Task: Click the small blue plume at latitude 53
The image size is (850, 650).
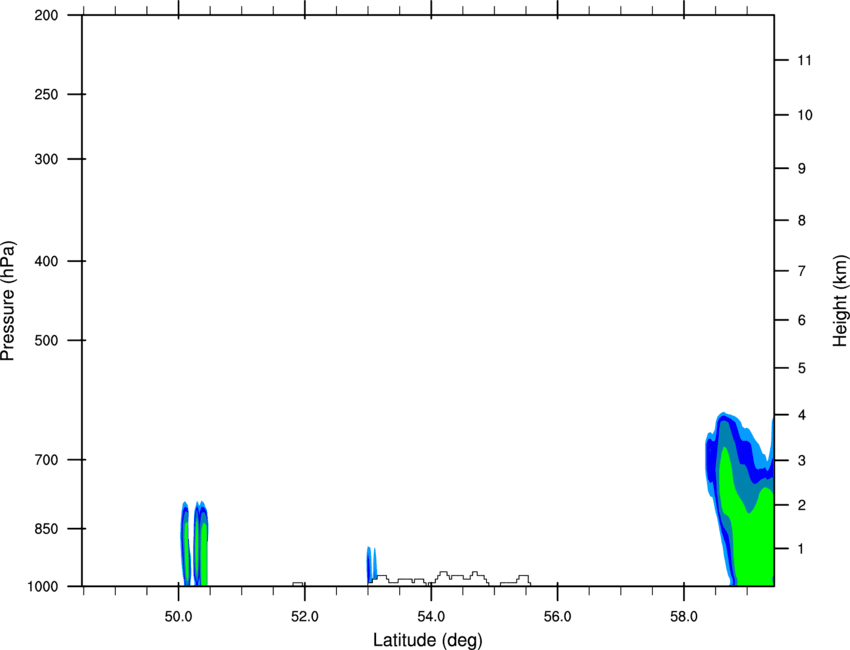Action: click(x=371, y=565)
